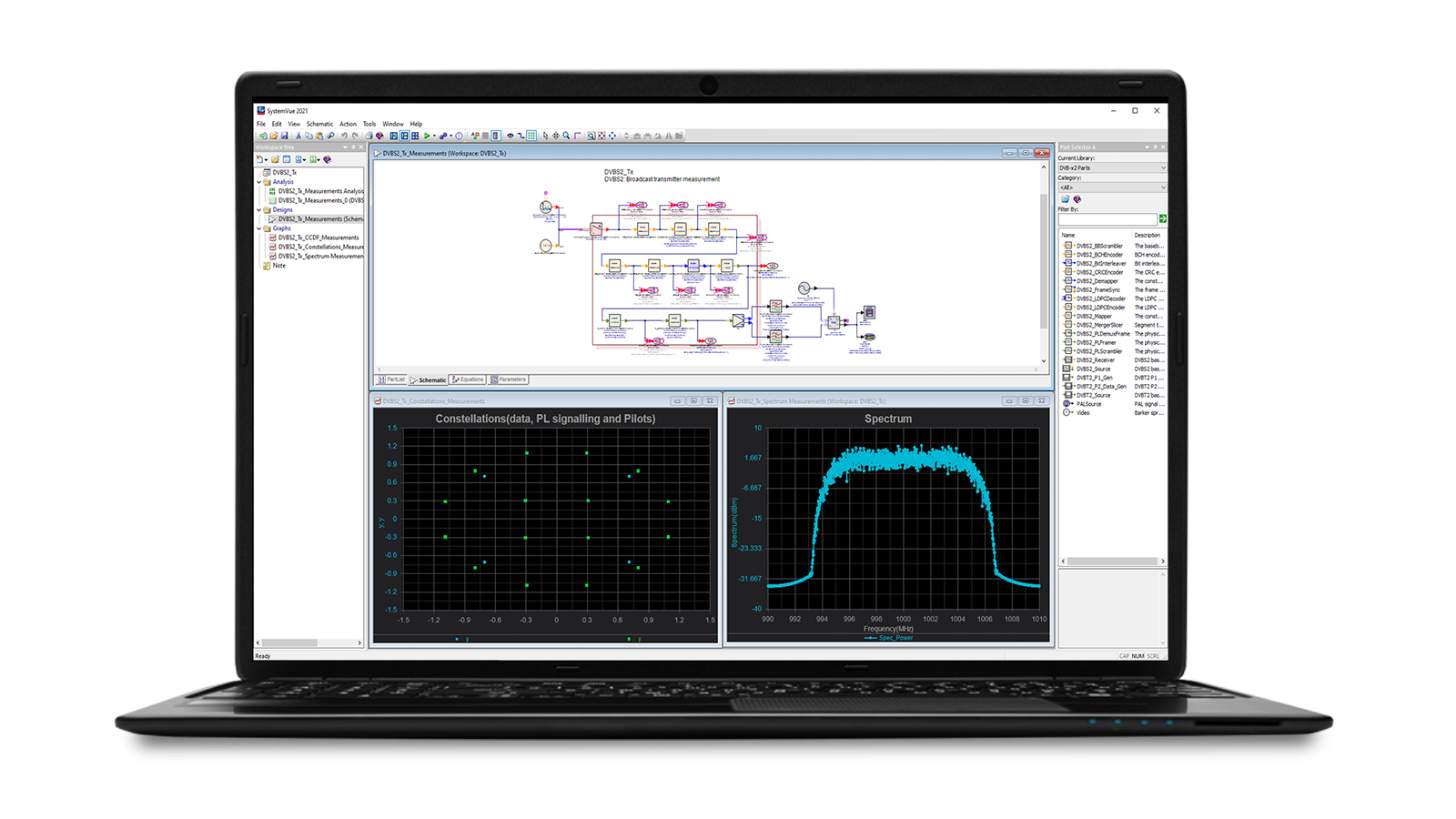
Task: Select DVBS2_Tx_Measurements Analysis item
Action: point(320,191)
